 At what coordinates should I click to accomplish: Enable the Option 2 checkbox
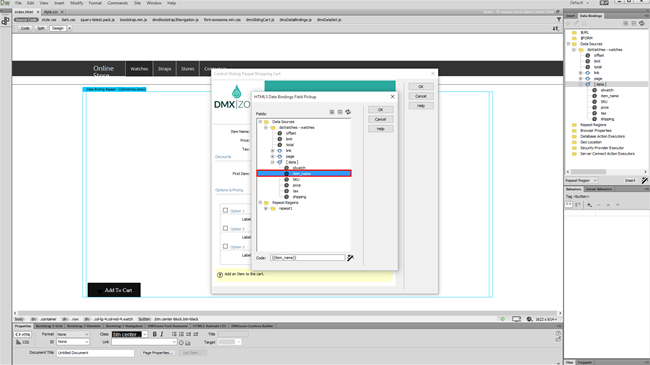tap(226, 229)
